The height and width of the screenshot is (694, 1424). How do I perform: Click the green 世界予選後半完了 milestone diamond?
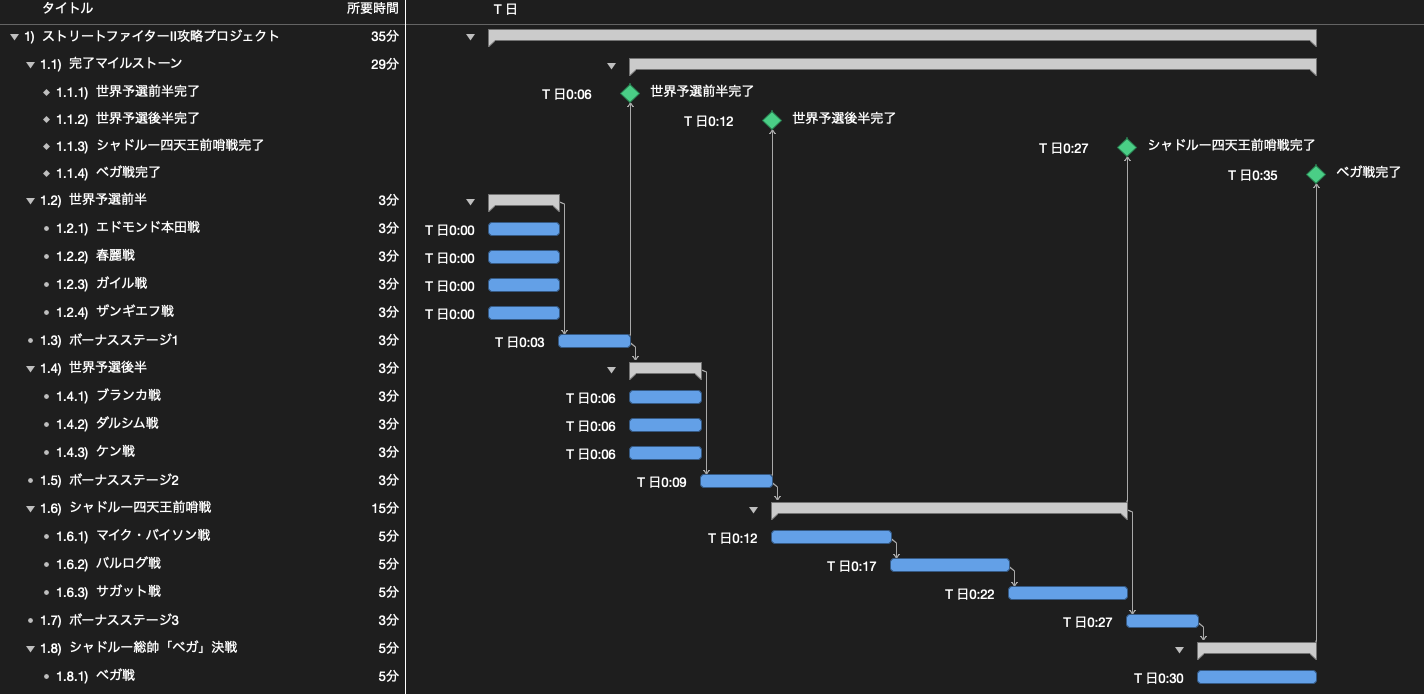click(772, 120)
